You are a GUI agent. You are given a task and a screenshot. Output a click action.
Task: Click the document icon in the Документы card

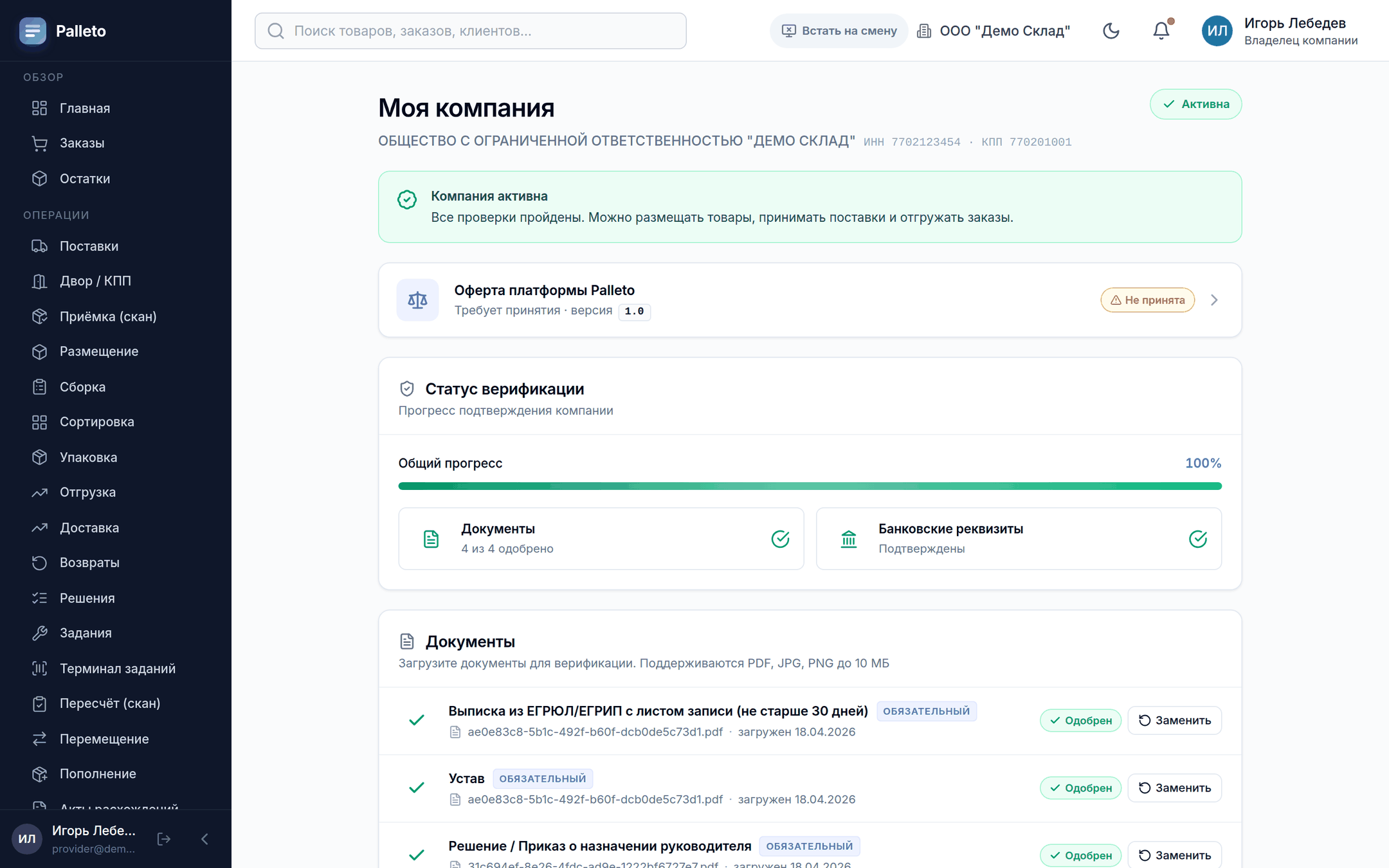431,539
